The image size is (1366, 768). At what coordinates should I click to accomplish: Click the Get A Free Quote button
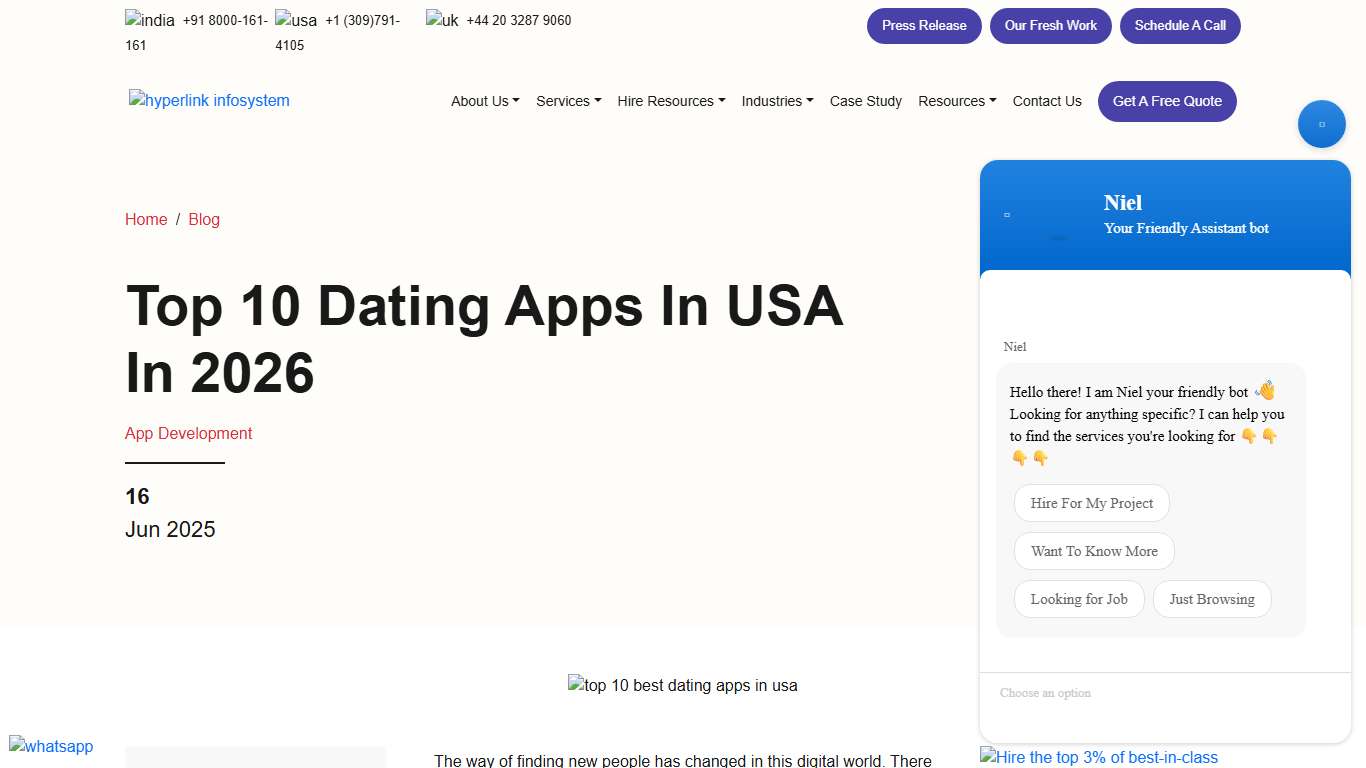(1167, 101)
